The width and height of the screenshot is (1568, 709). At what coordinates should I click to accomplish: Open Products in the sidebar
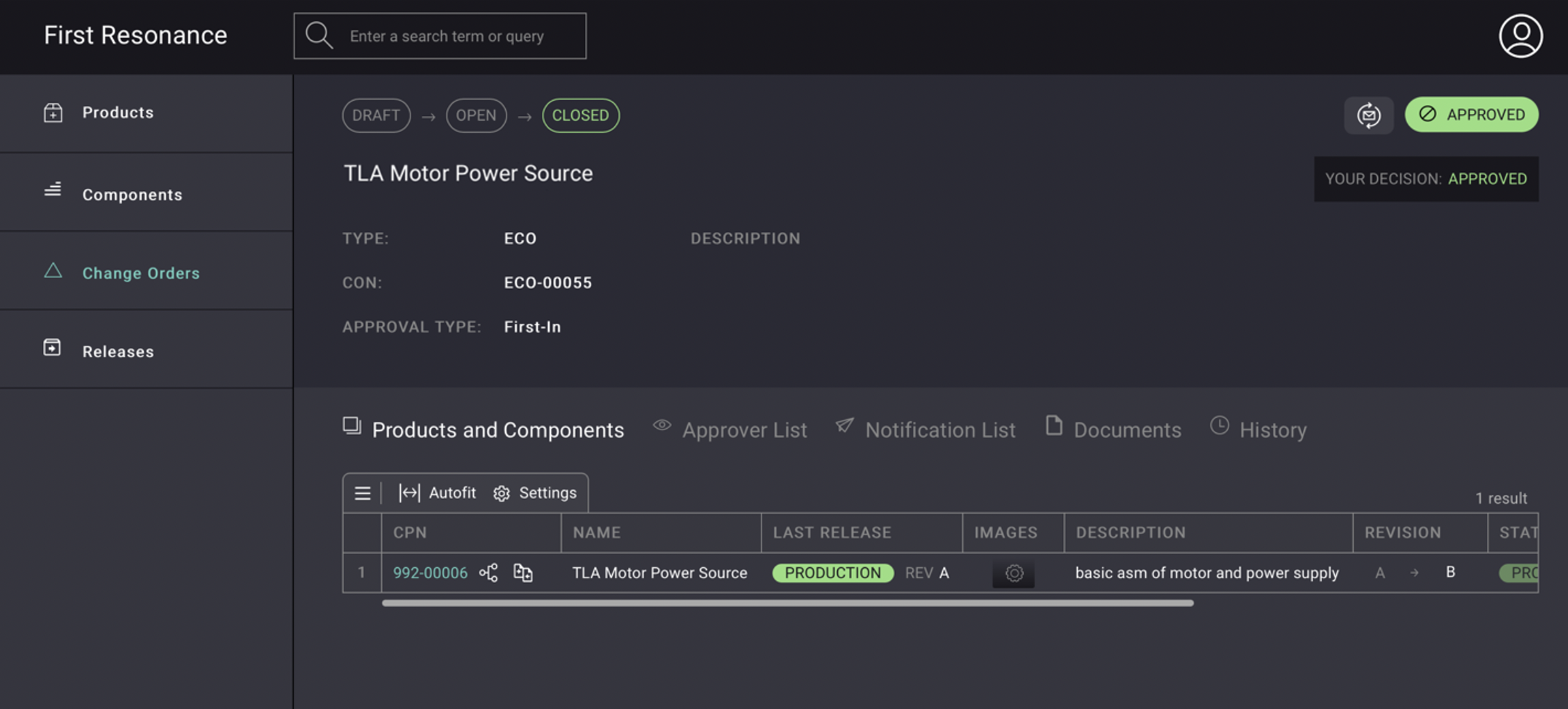coord(118,112)
